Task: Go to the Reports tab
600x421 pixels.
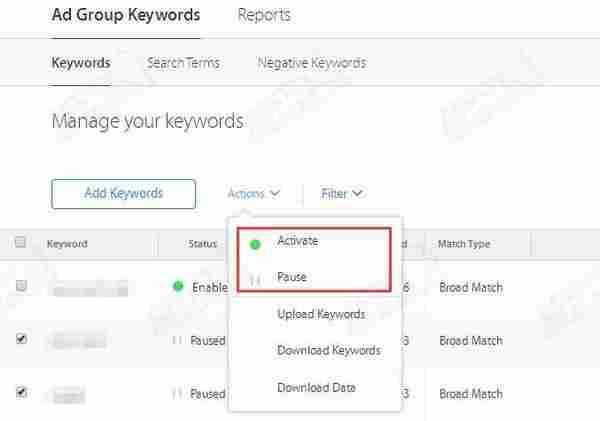Action: coord(264,15)
